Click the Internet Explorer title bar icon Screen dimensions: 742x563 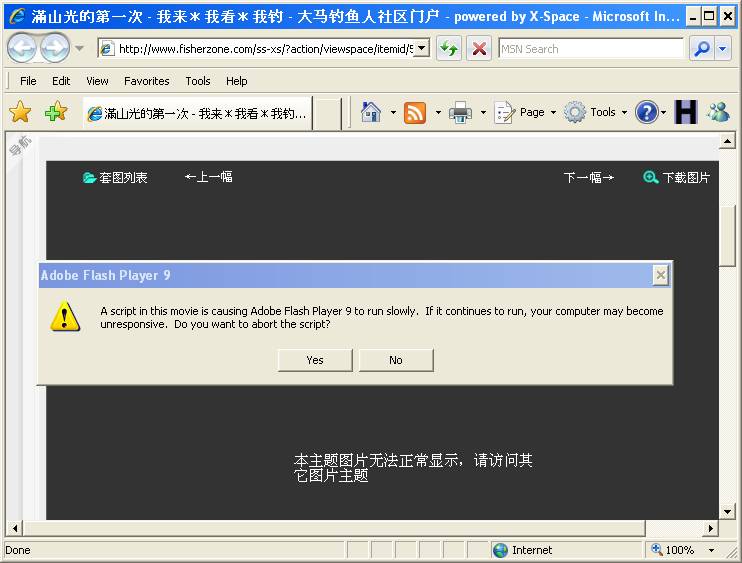point(17,16)
